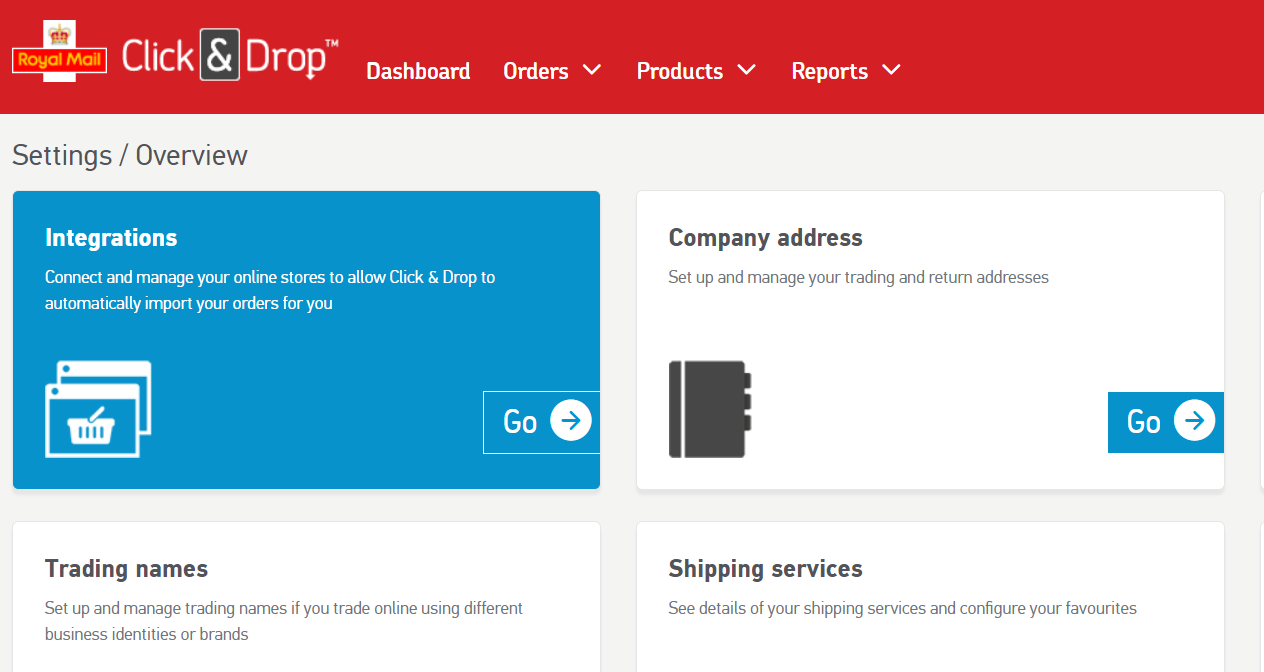This screenshot has width=1264, height=672.
Task: Click the Click & Drop logo
Action: 230,55
